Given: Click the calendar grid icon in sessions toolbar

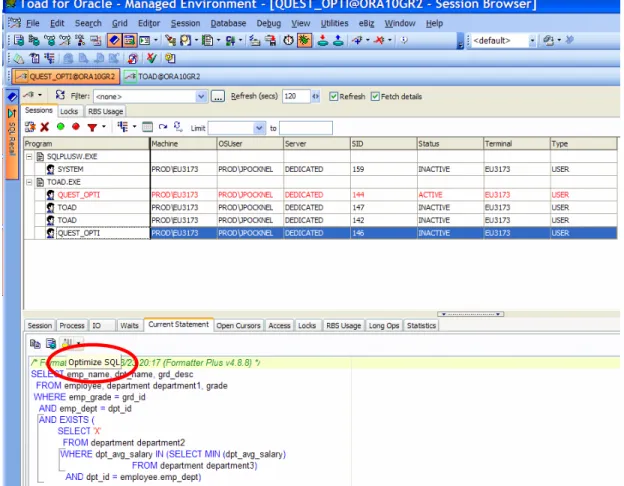Looking at the screenshot, I should pos(147,127).
